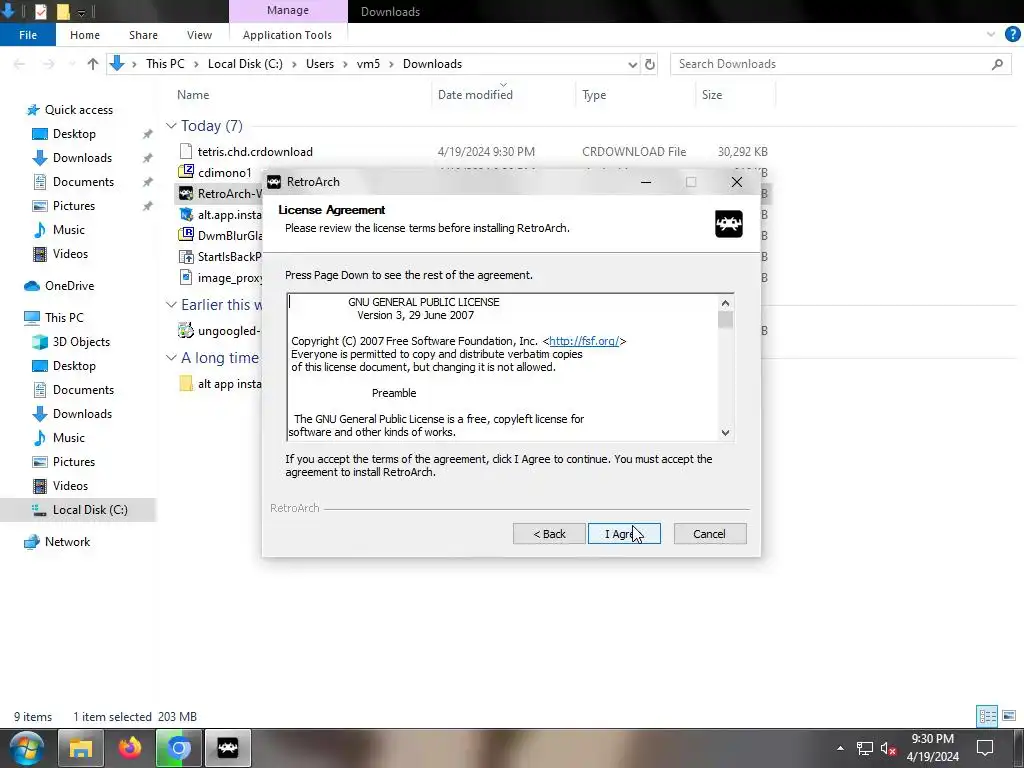Switch to the Home ribbon tab
1024x768 pixels.
click(x=85, y=35)
